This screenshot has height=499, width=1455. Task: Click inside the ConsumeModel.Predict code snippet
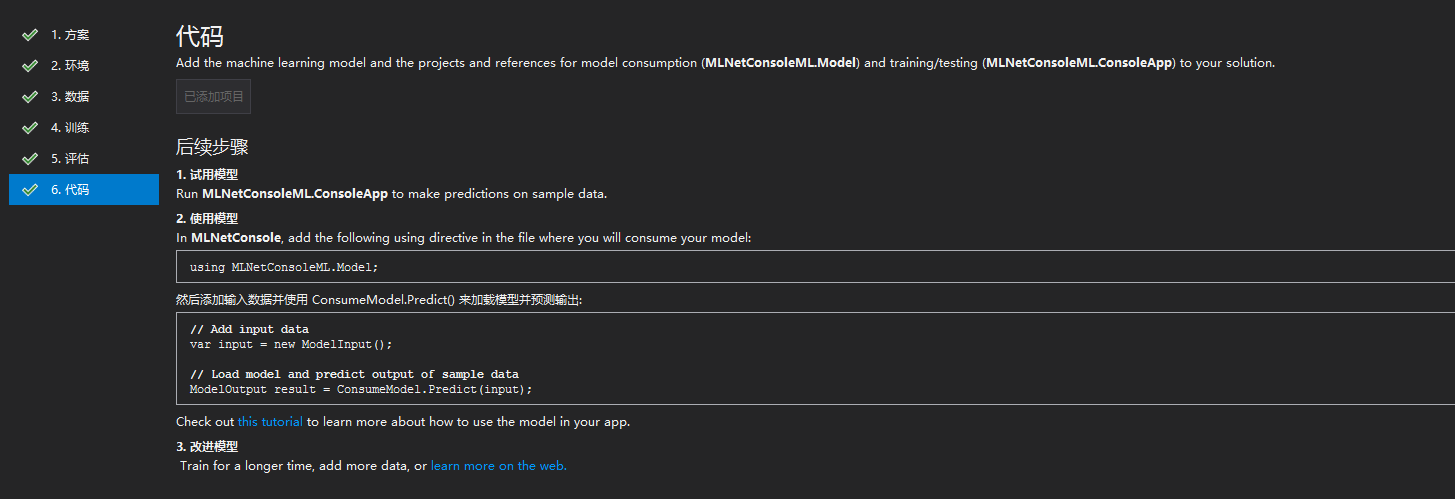[815, 359]
